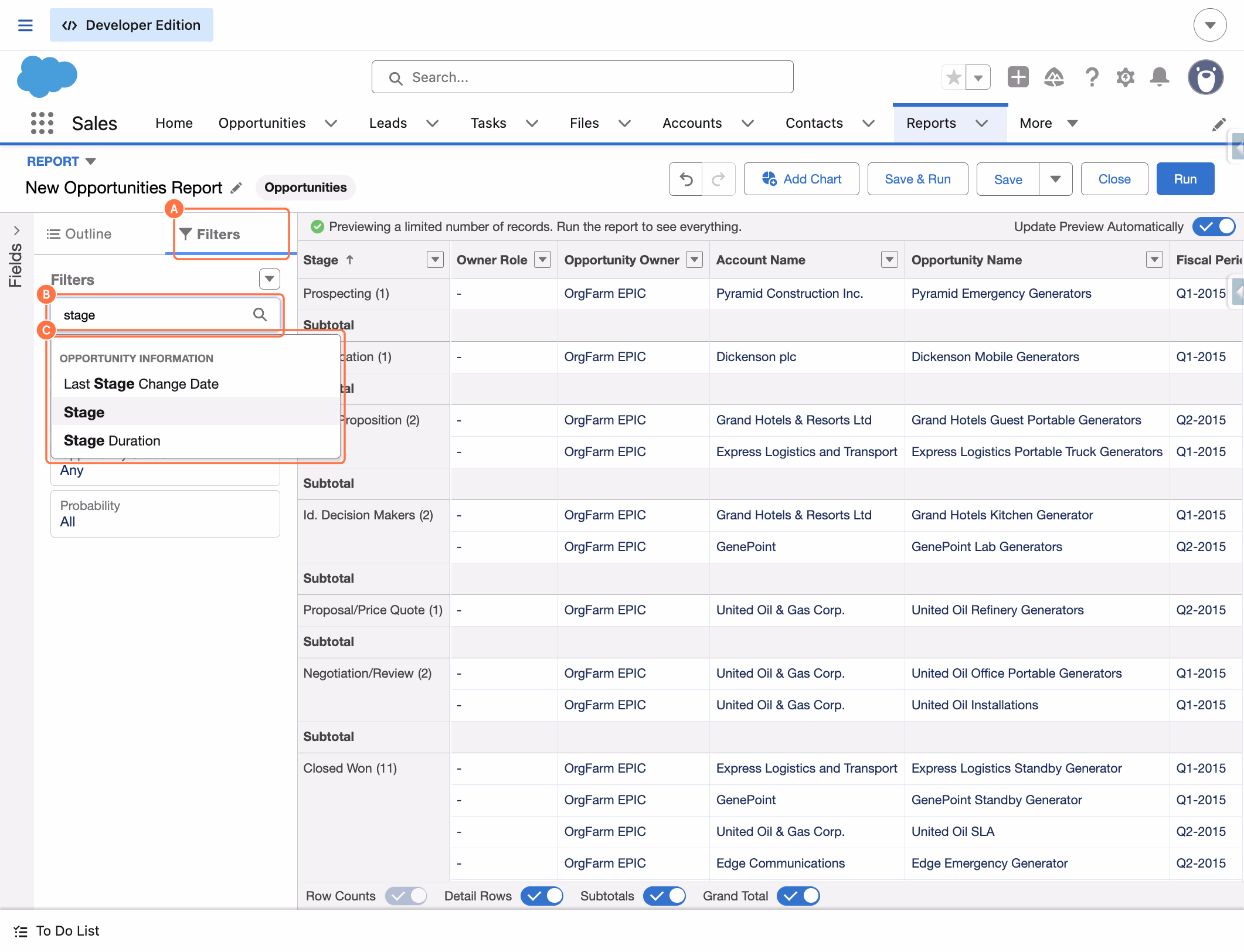Click the sort arrow on Stage column

coord(350,260)
